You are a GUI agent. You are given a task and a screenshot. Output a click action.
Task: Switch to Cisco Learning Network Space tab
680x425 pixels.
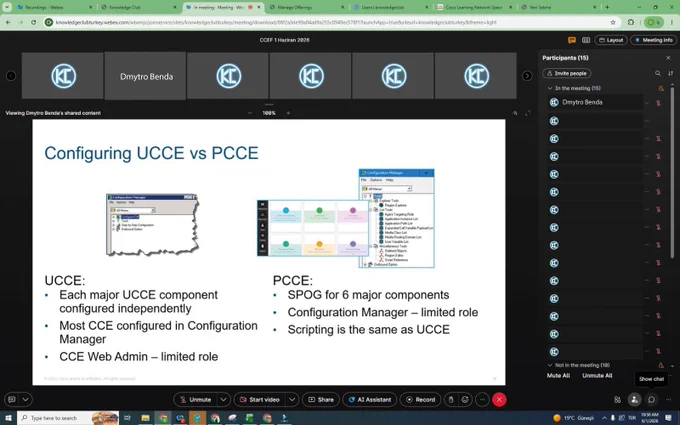pyautogui.click(x=475, y=7)
